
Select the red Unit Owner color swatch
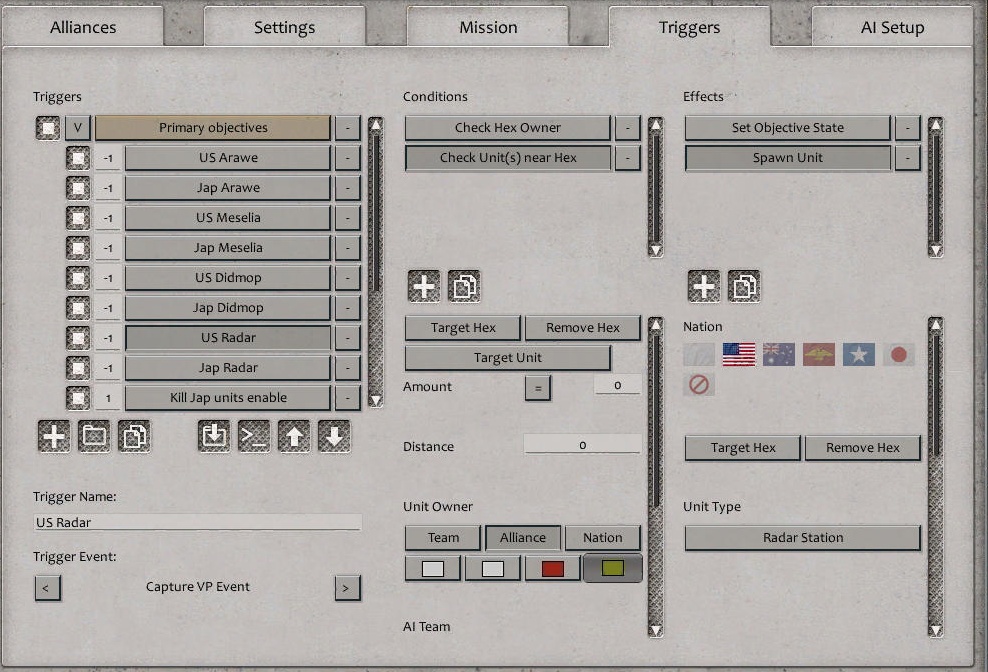point(553,569)
